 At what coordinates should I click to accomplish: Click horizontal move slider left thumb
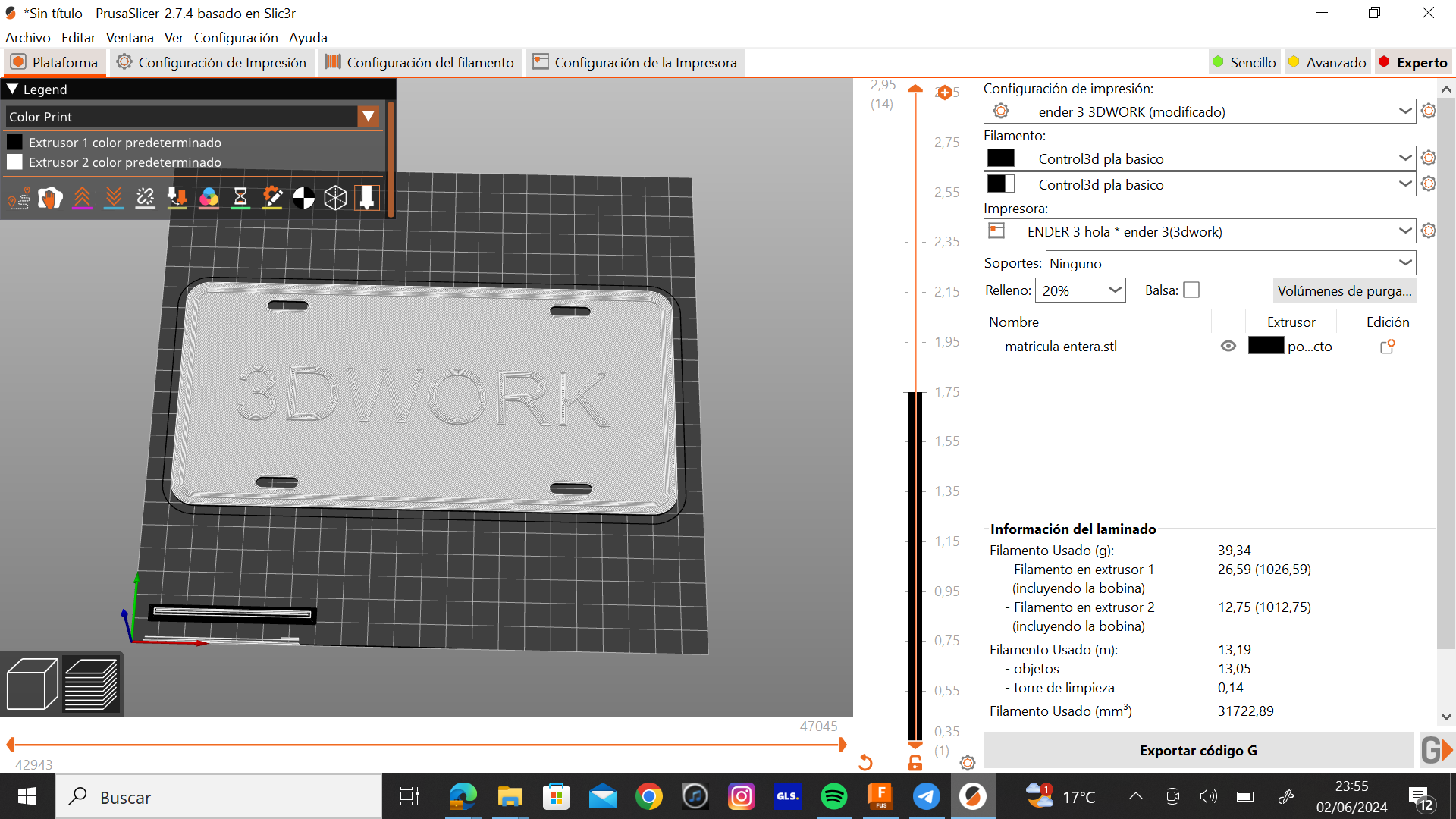(11, 745)
